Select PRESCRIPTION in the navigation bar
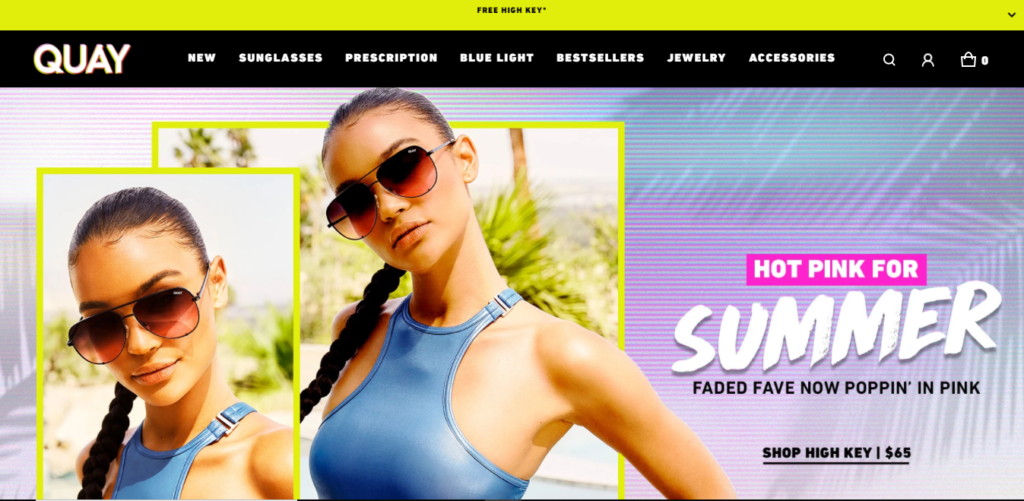 391,57
